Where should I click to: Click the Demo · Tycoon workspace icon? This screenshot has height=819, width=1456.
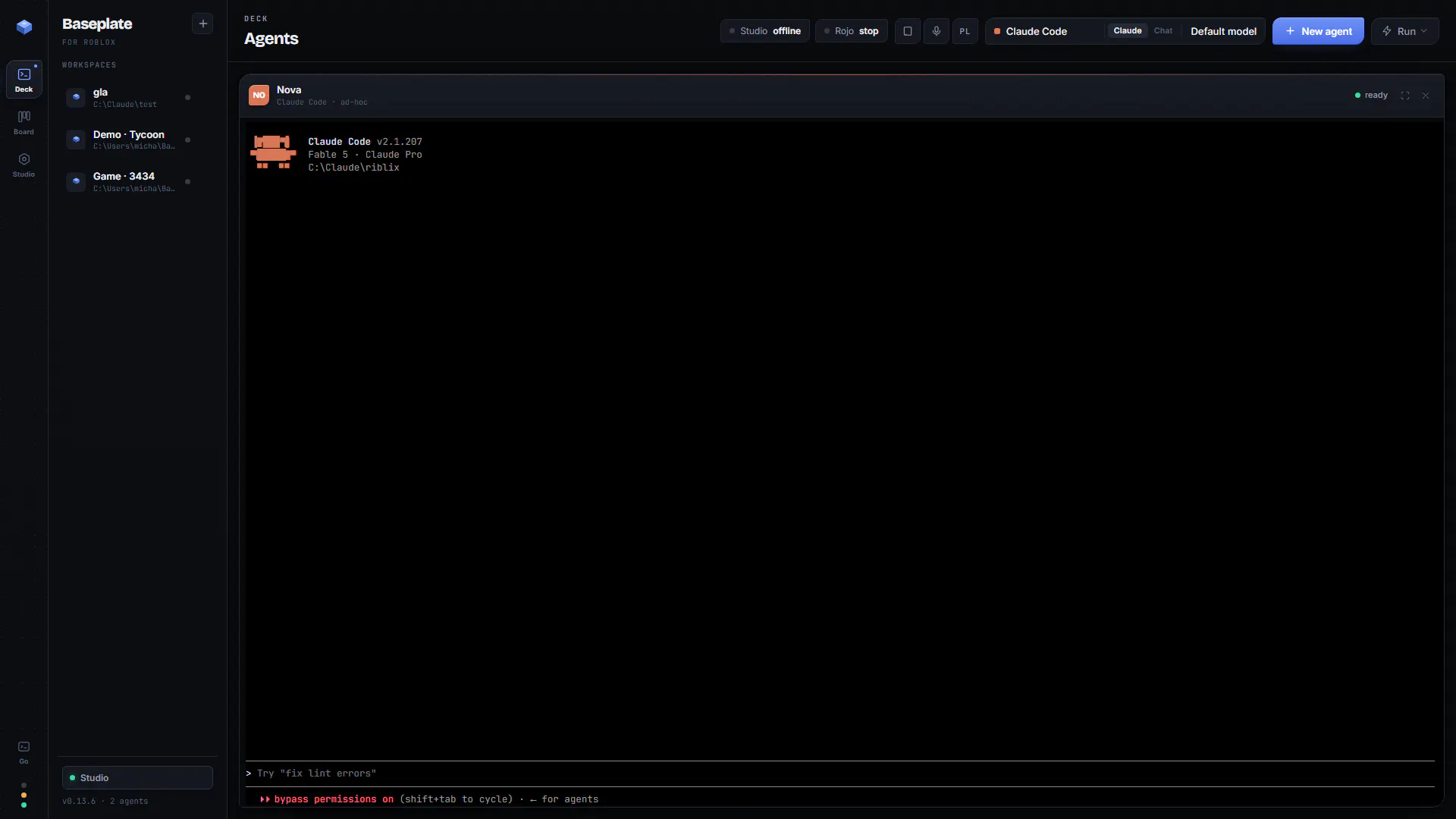click(x=76, y=140)
